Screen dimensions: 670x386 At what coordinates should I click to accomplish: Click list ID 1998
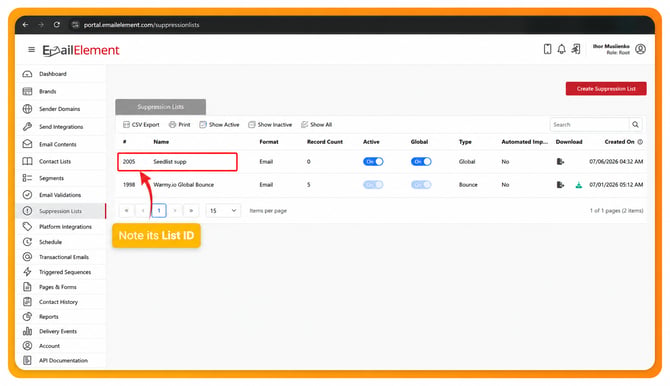coord(129,185)
